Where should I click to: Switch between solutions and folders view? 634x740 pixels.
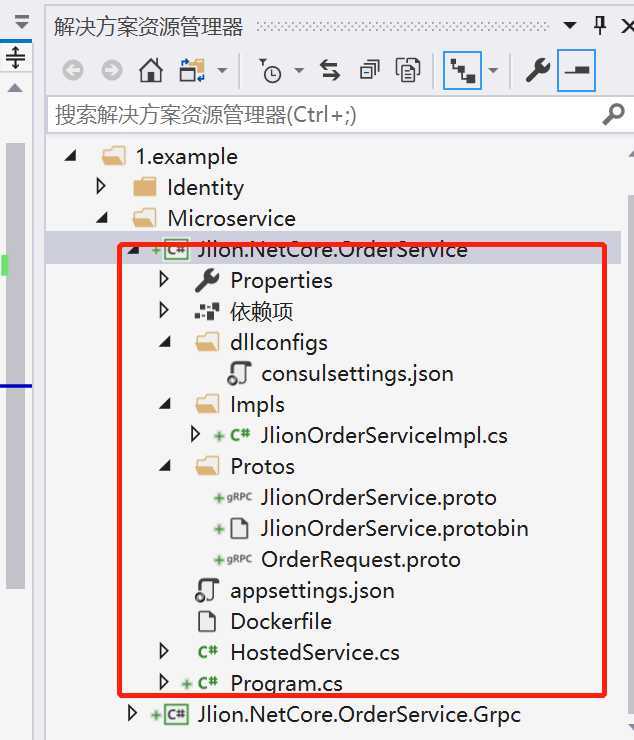192,70
